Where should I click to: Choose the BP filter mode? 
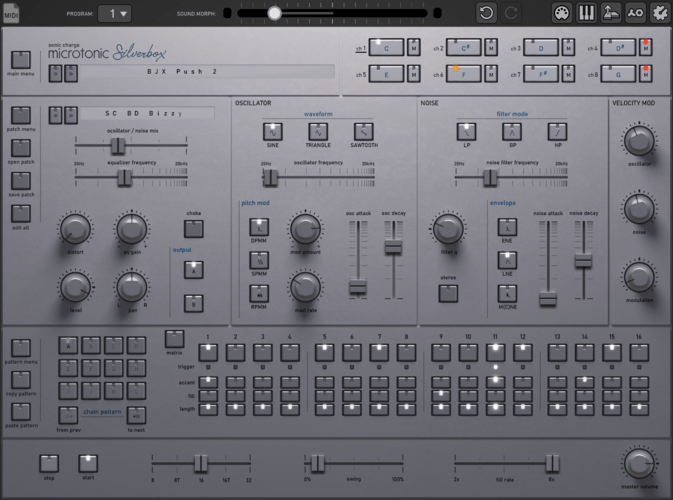coord(512,132)
